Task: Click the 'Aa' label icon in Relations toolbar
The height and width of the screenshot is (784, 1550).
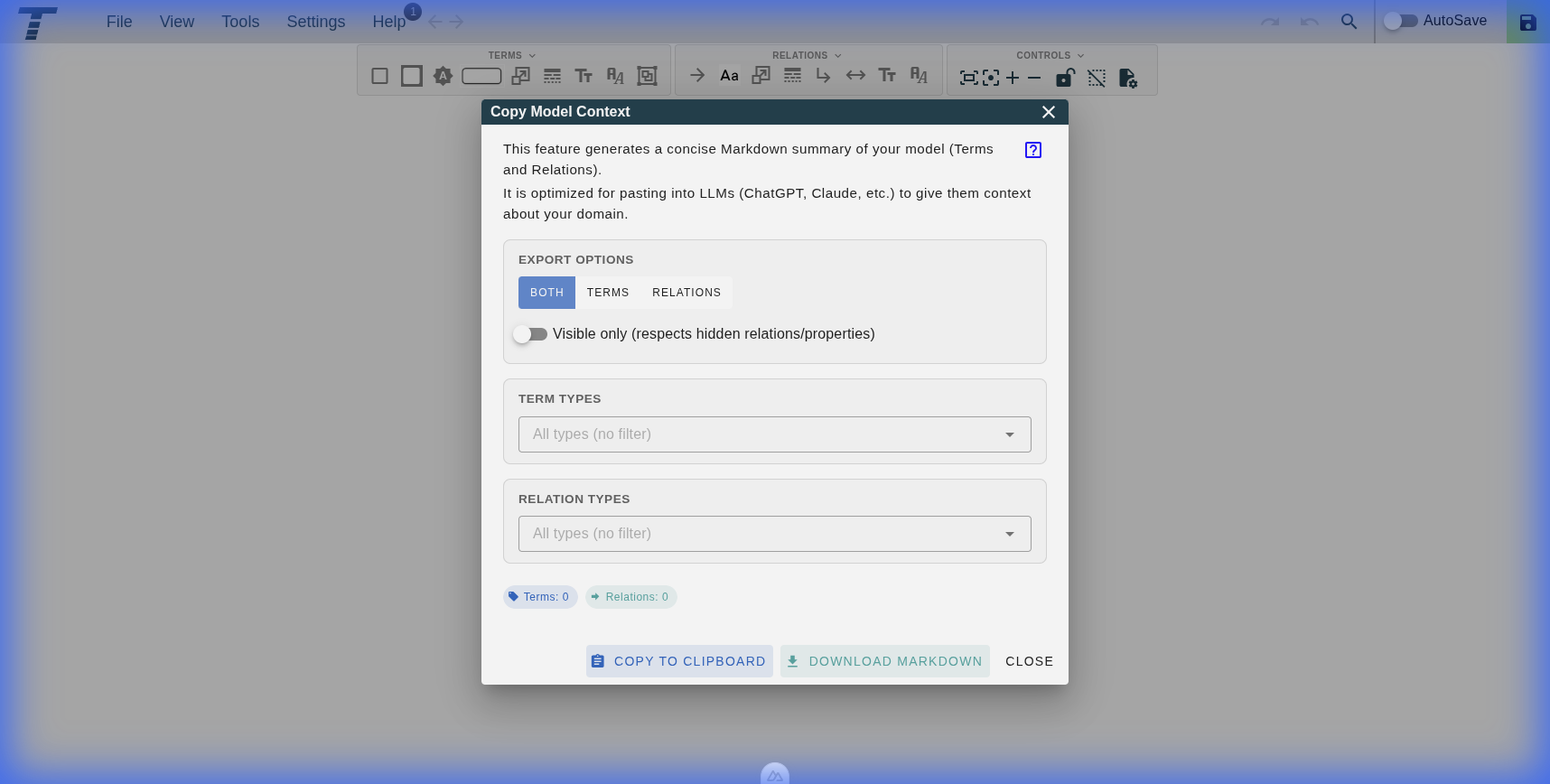Action: 729,76
